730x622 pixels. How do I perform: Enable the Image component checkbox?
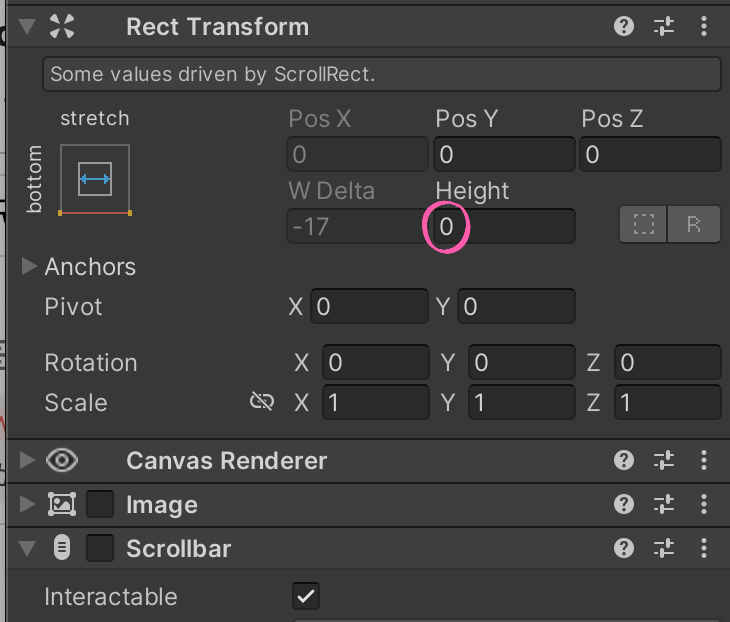[x=100, y=504]
